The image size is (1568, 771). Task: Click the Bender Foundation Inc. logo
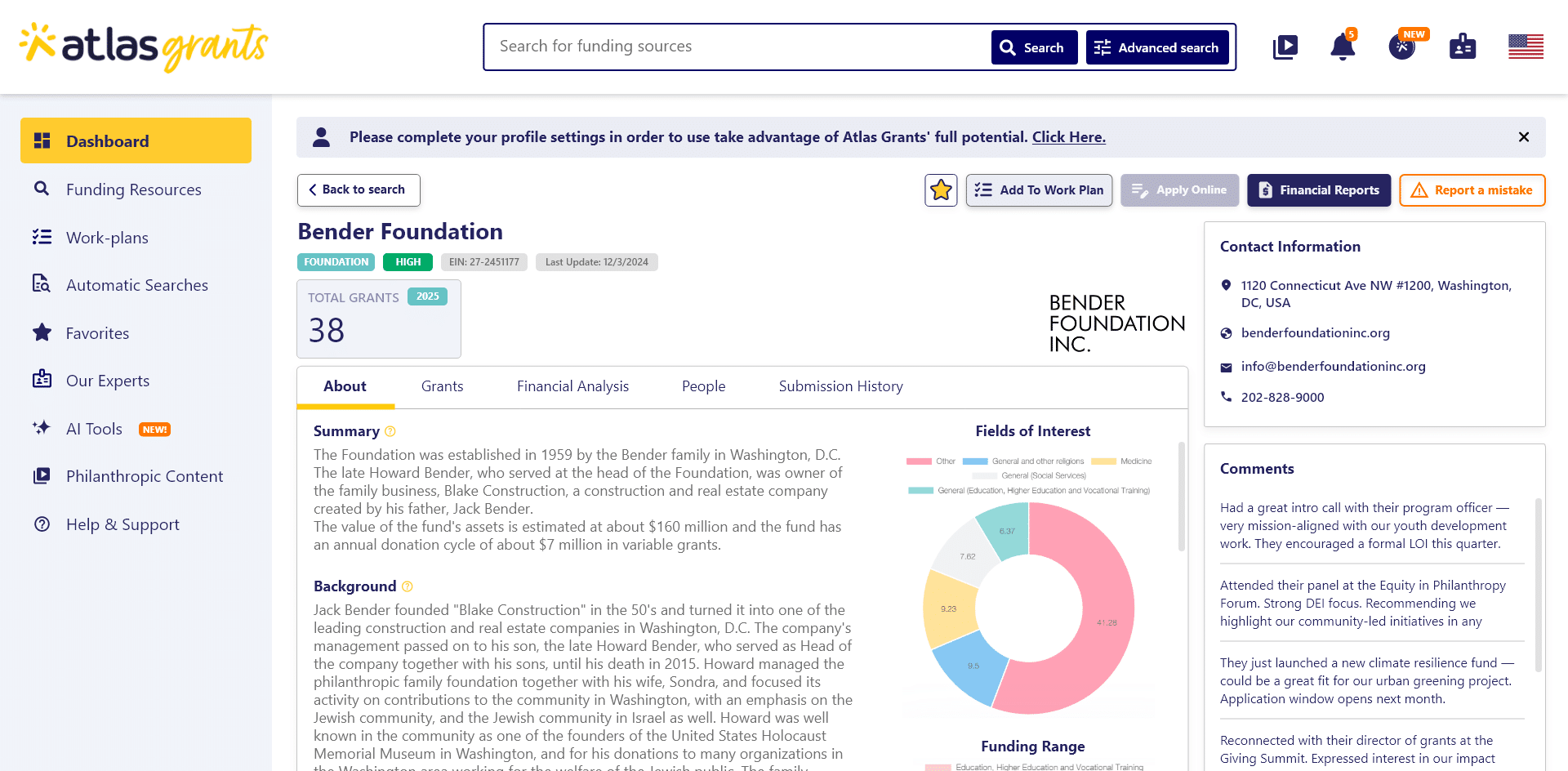[x=1116, y=324]
